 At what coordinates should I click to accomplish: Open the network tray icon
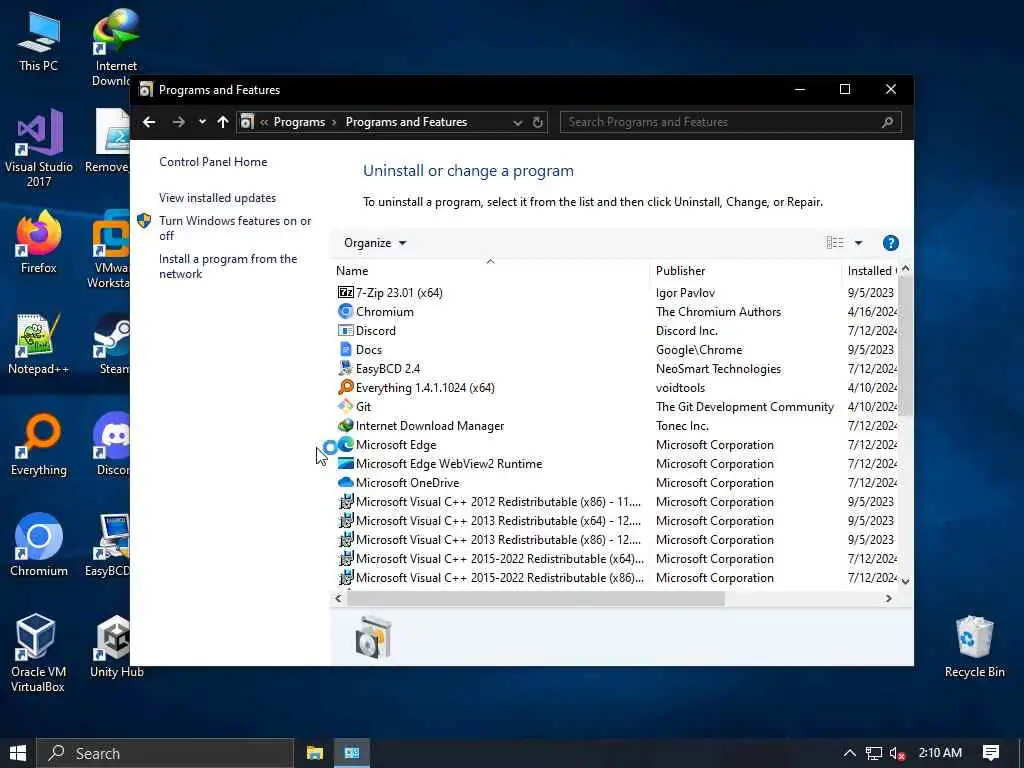pos(874,754)
